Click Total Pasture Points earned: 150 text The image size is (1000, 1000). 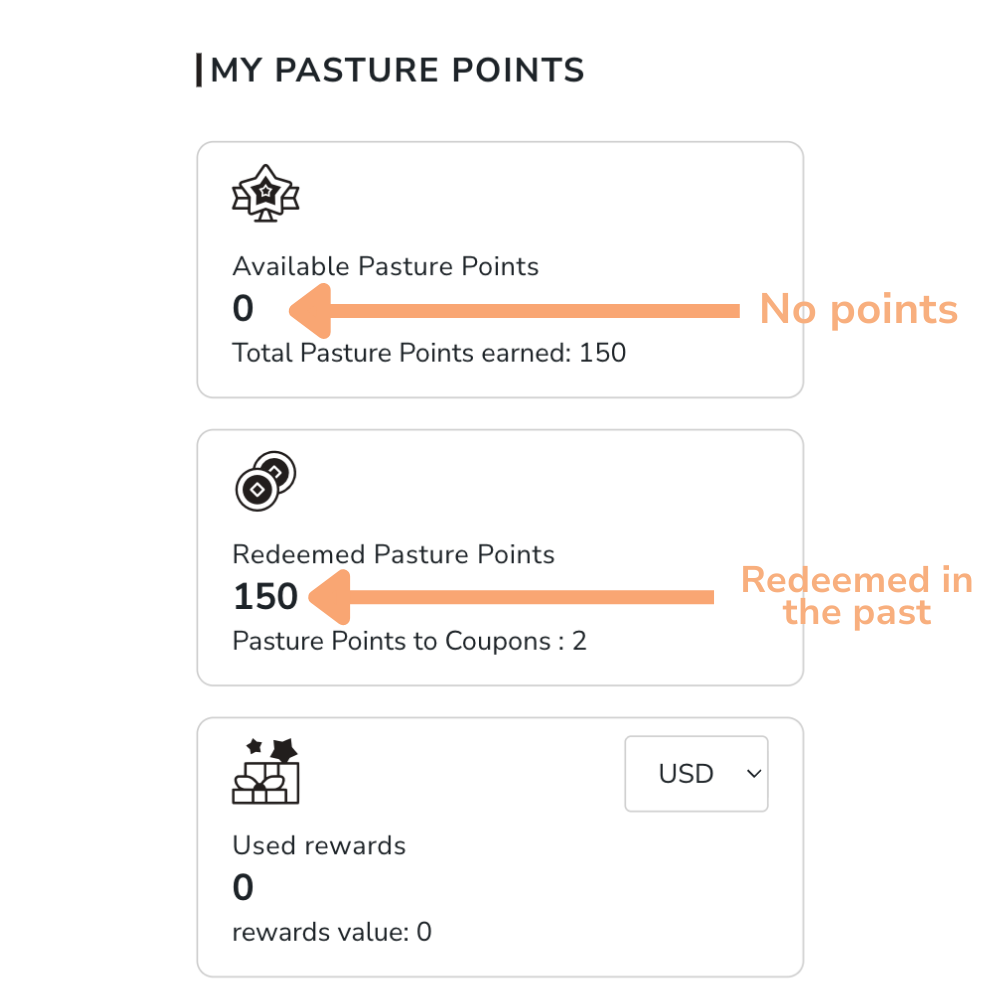429,352
